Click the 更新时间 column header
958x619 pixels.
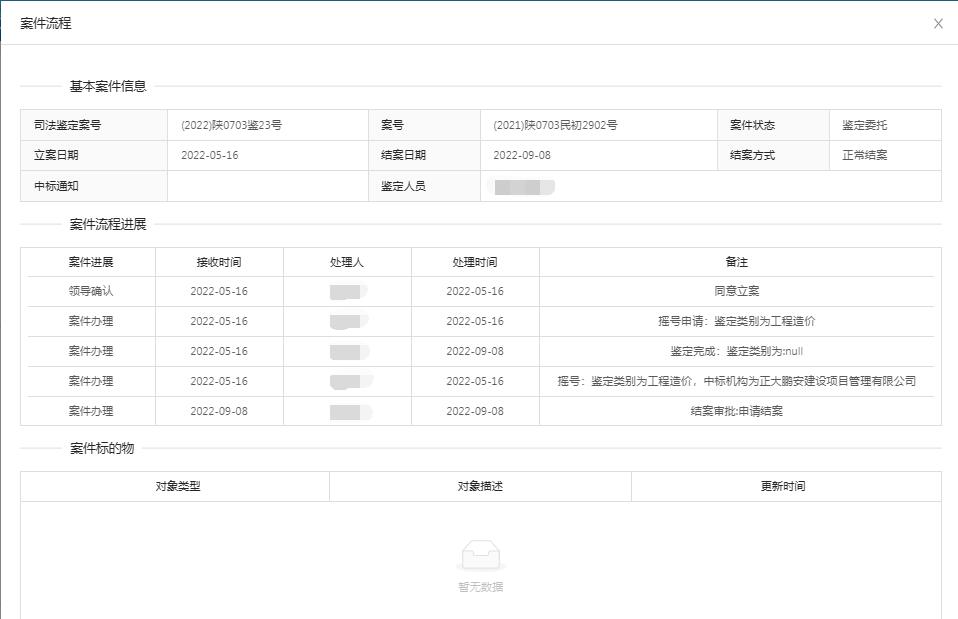(x=782, y=486)
